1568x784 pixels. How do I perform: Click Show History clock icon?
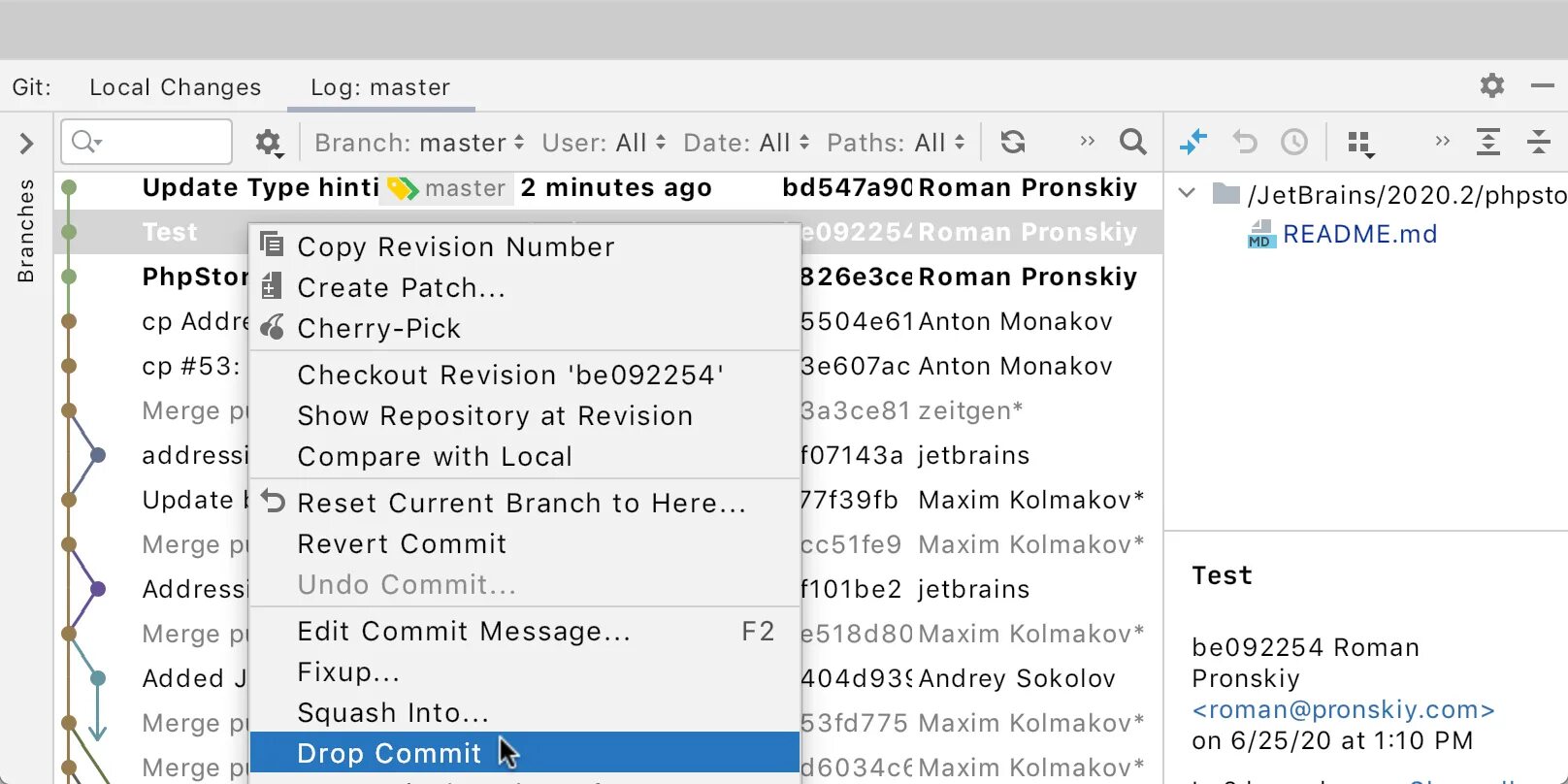point(1294,143)
